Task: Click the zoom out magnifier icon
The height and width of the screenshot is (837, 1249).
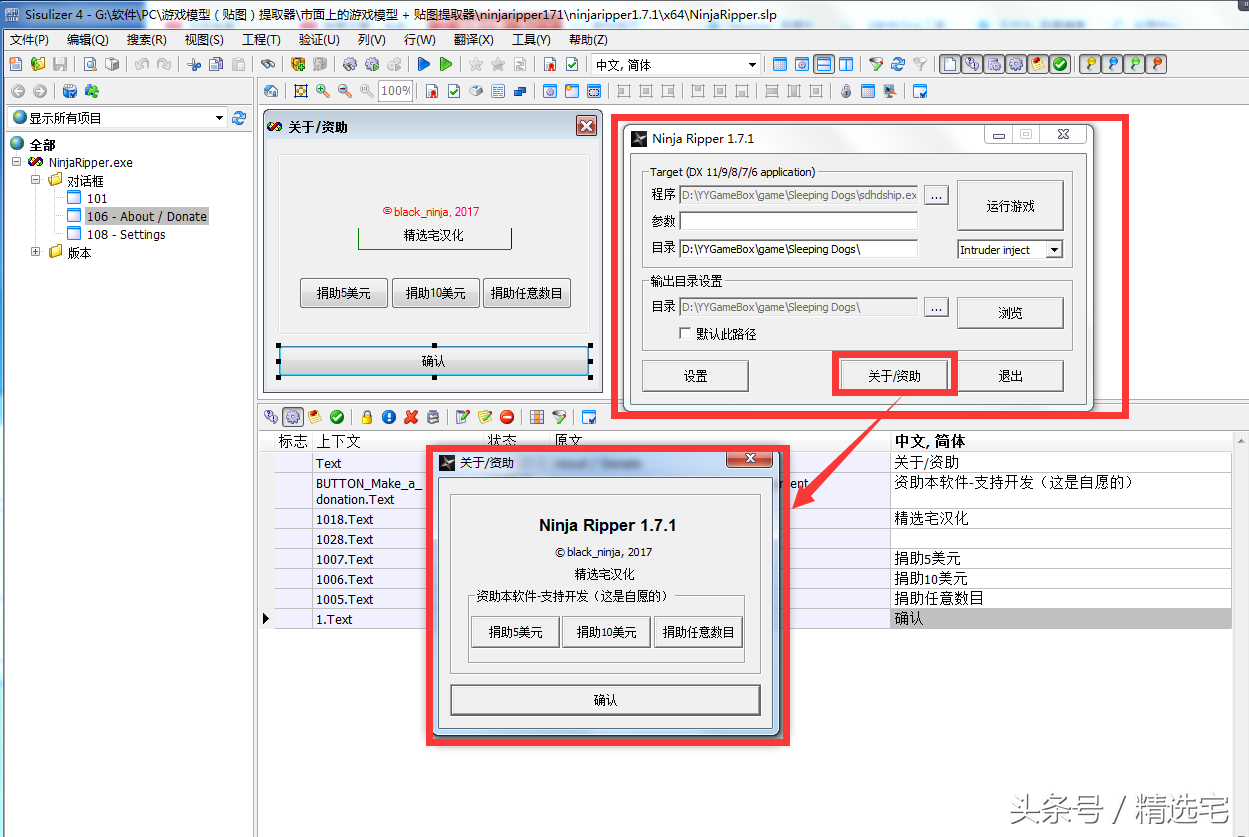Action: (345, 91)
